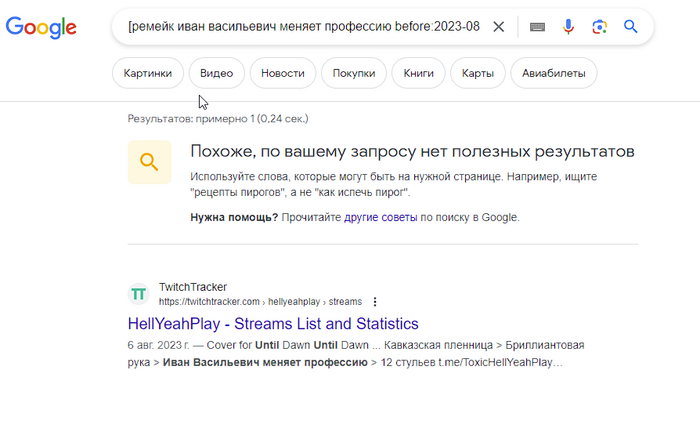Click the yellow no-results magnifier icon
Screen dimensions: 700x428
[x=149, y=162]
